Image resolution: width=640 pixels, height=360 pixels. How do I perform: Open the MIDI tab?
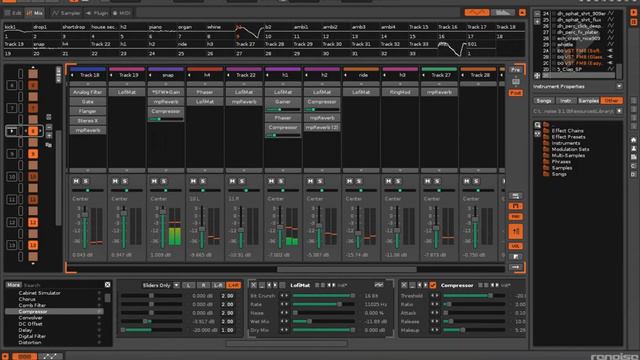point(122,13)
